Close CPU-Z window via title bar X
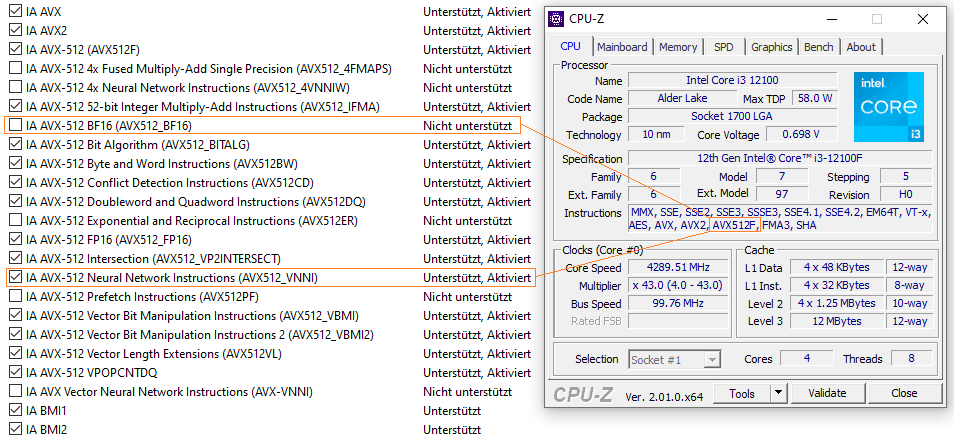 (923, 19)
